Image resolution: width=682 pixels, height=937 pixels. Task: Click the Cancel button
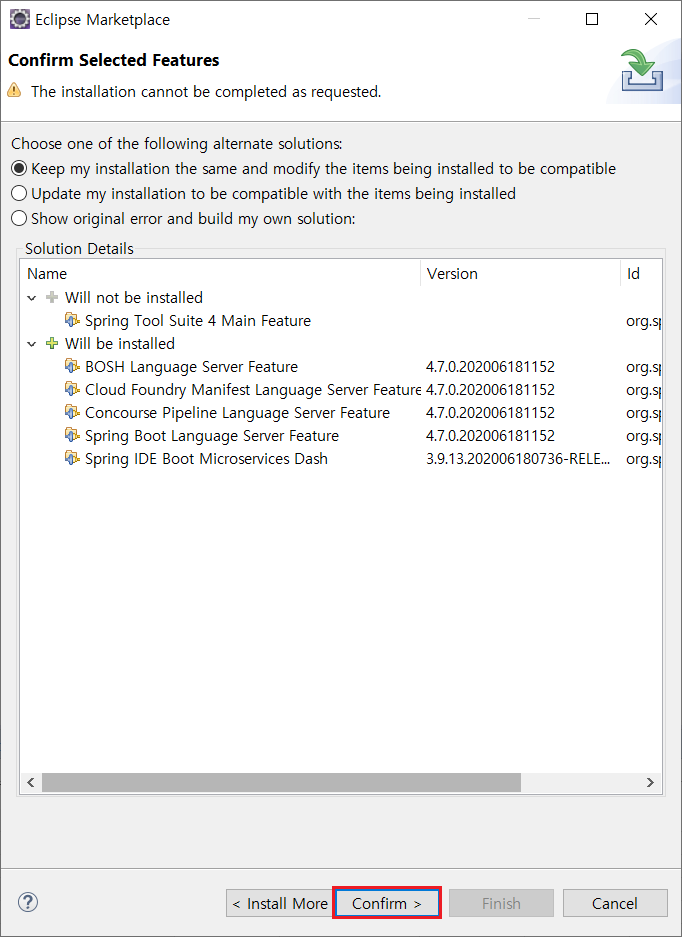(x=615, y=904)
